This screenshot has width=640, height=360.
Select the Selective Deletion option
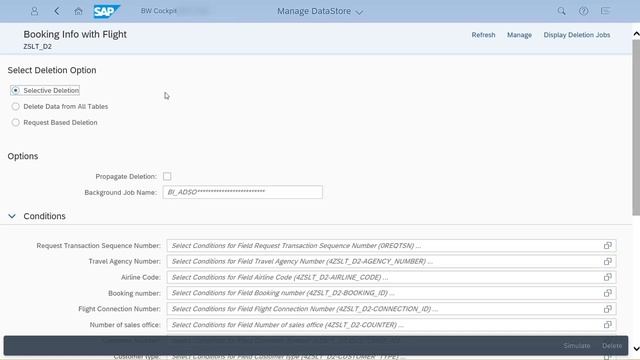coord(16,90)
